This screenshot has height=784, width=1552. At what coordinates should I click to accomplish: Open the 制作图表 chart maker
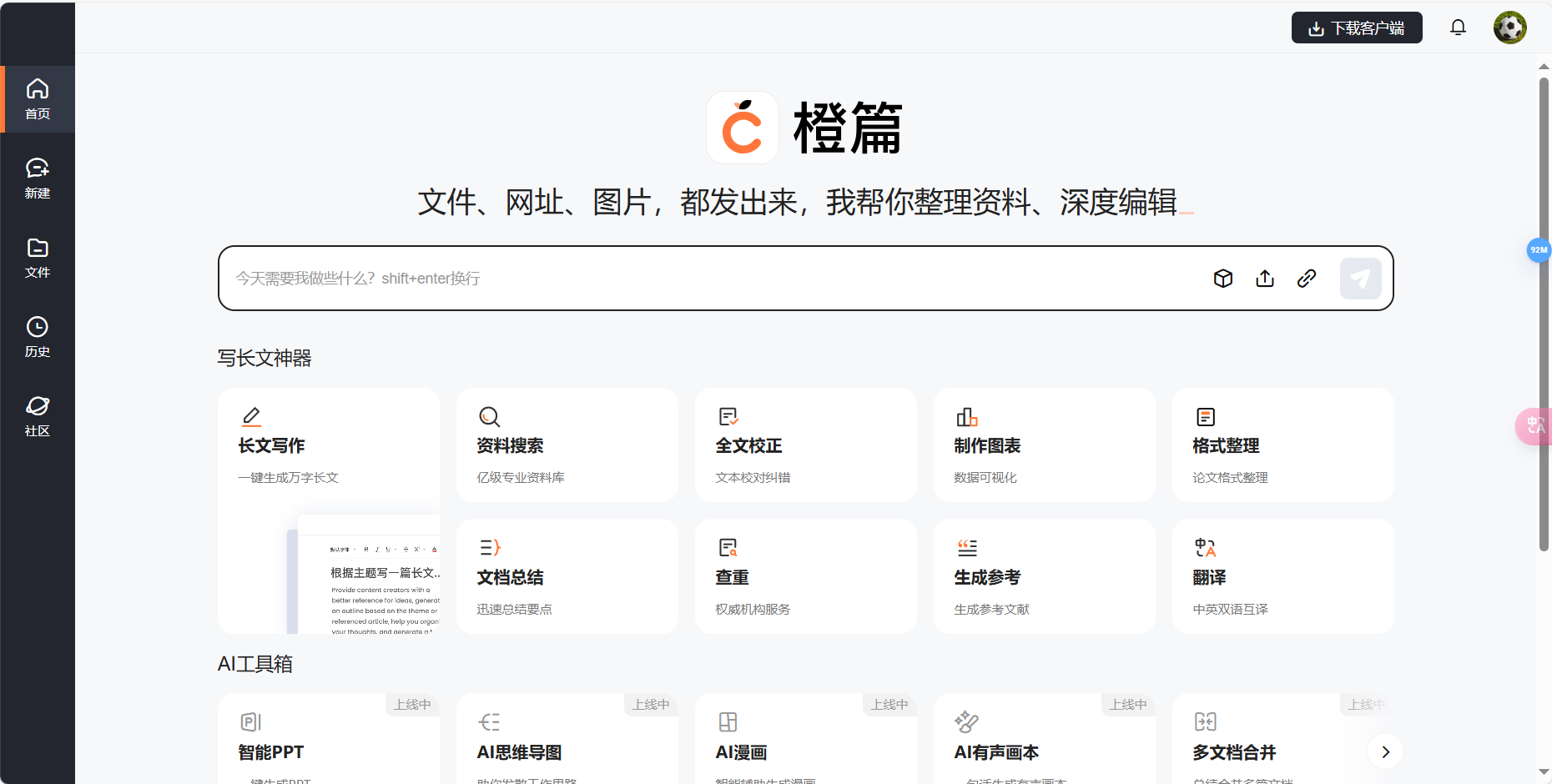click(1044, 445)
